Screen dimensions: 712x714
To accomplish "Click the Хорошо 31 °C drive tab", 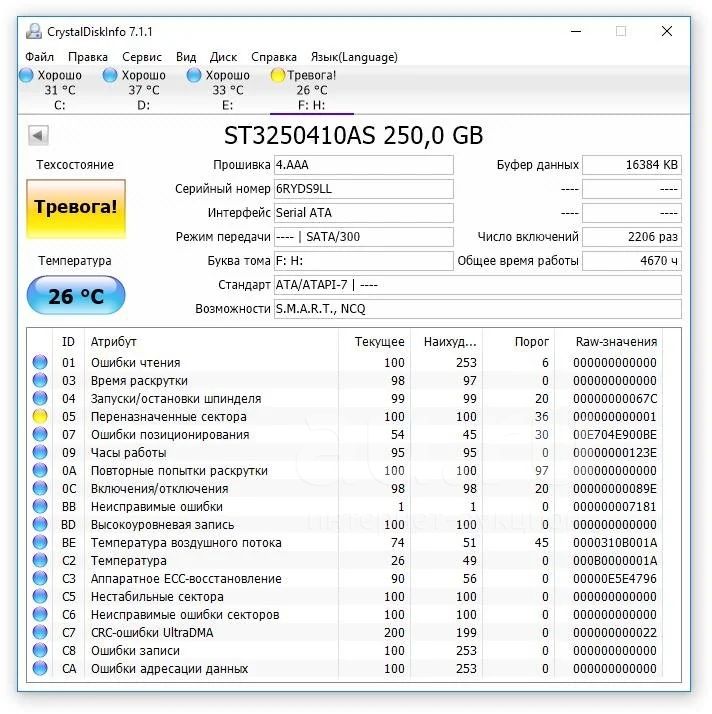I will pos(59,90).
